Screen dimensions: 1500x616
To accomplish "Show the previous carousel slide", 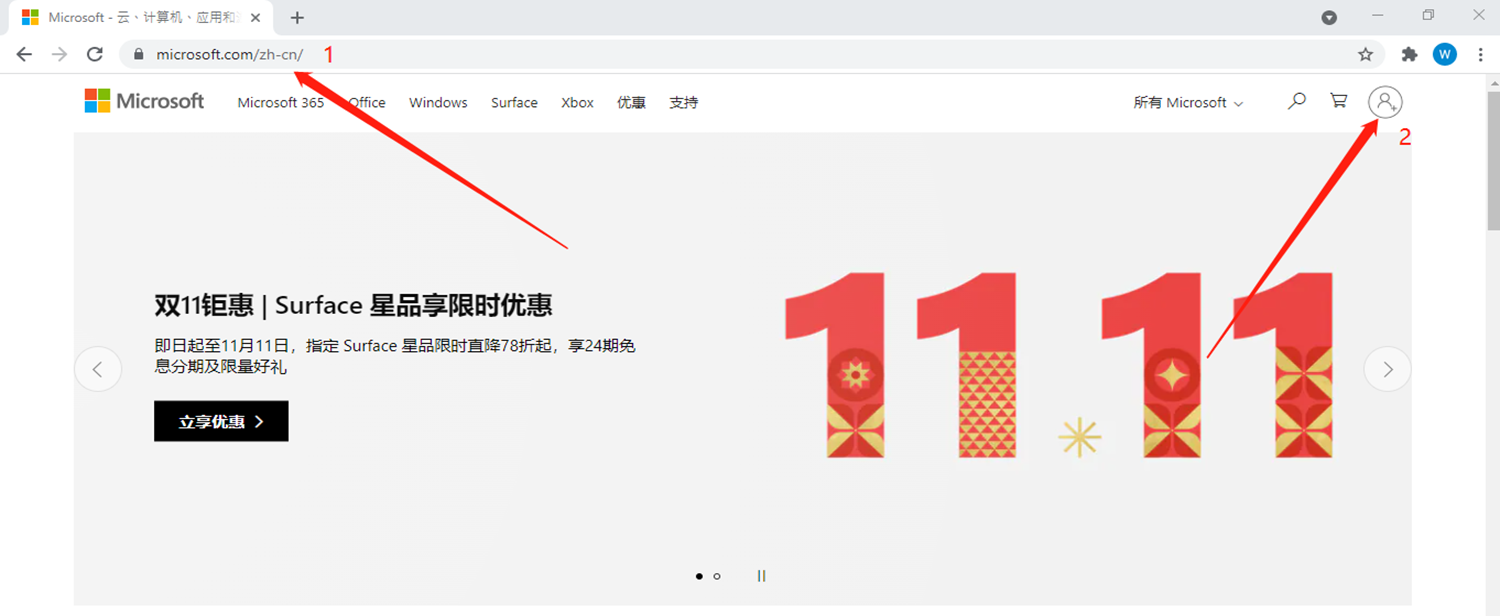I will click(98, 370).
